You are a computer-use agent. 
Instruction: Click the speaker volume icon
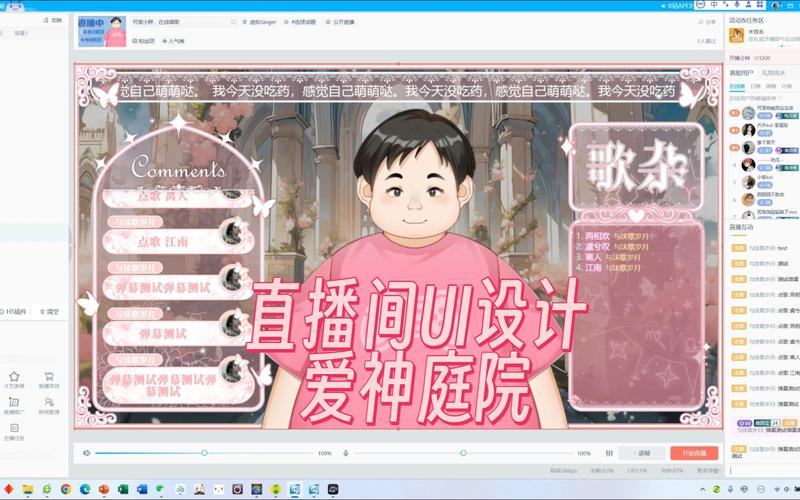click(87, 453)
